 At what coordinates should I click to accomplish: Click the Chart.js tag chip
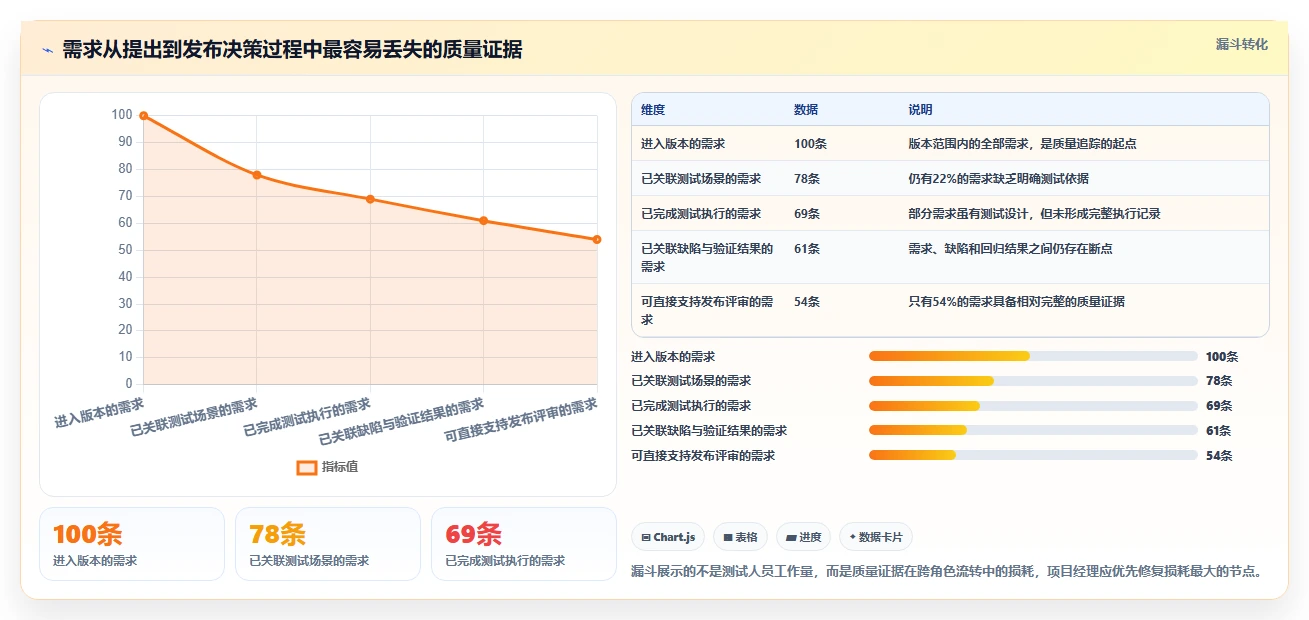coord(668,537)
